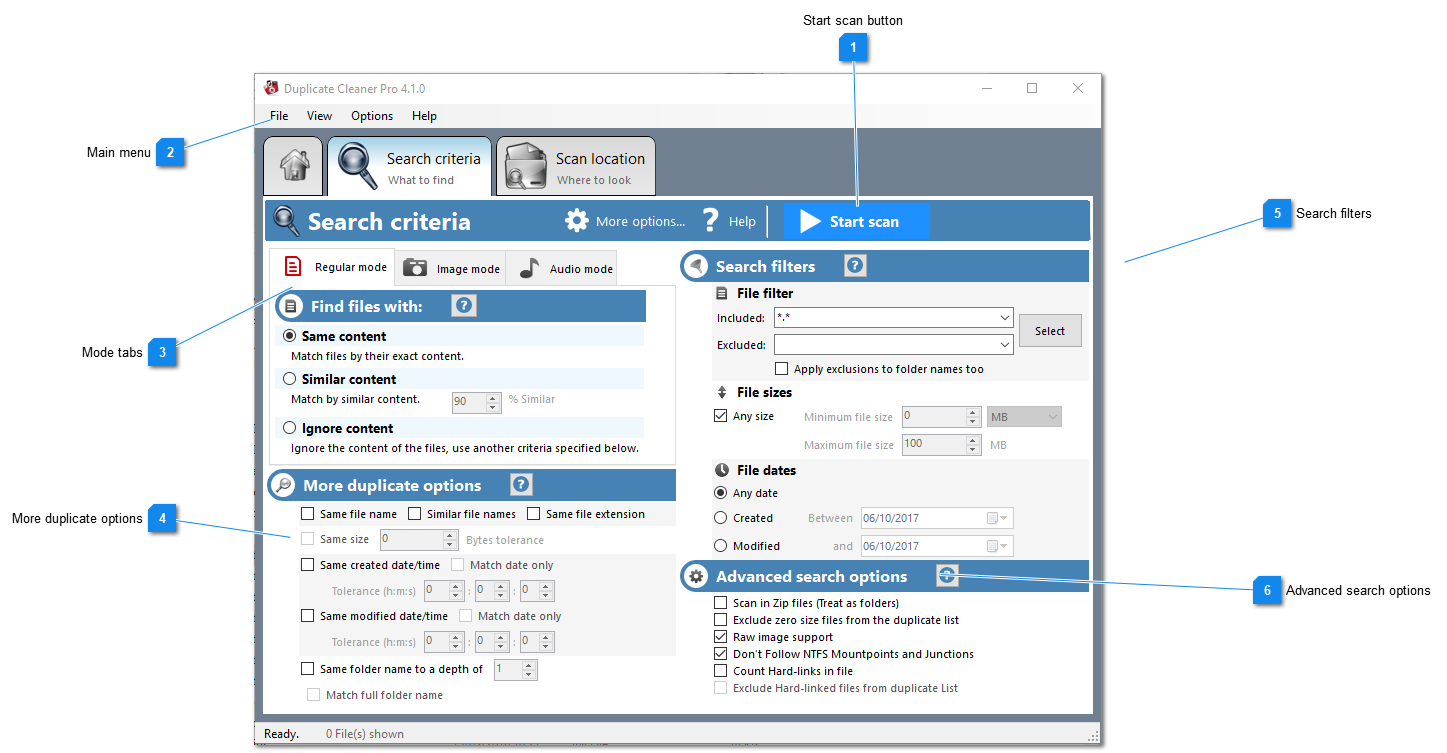This screenshot has height=753, width=1447.
Task: Select the Similar content radio button
Action: tap(290, 379)
